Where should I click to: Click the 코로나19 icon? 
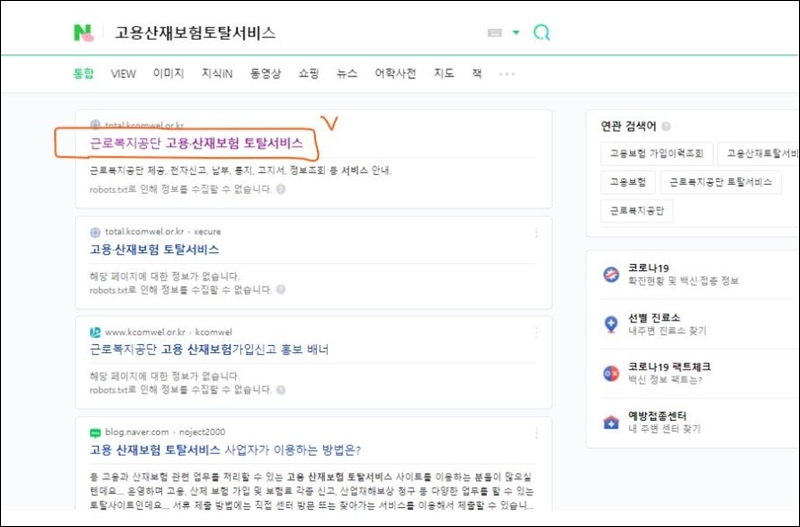pos(611,274)
